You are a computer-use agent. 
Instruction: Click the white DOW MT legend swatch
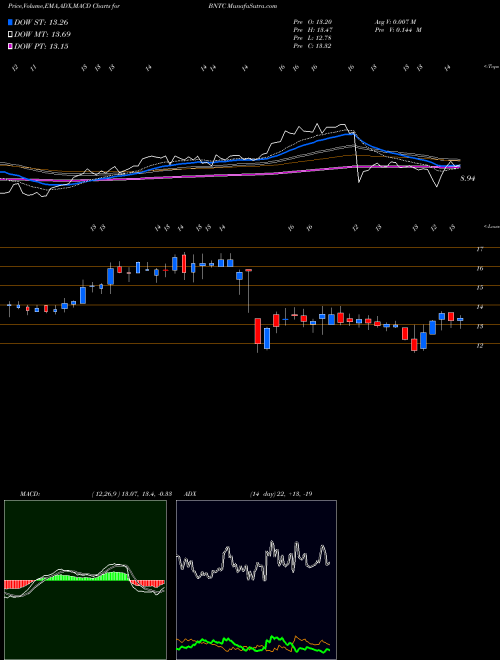coord(10,35)
